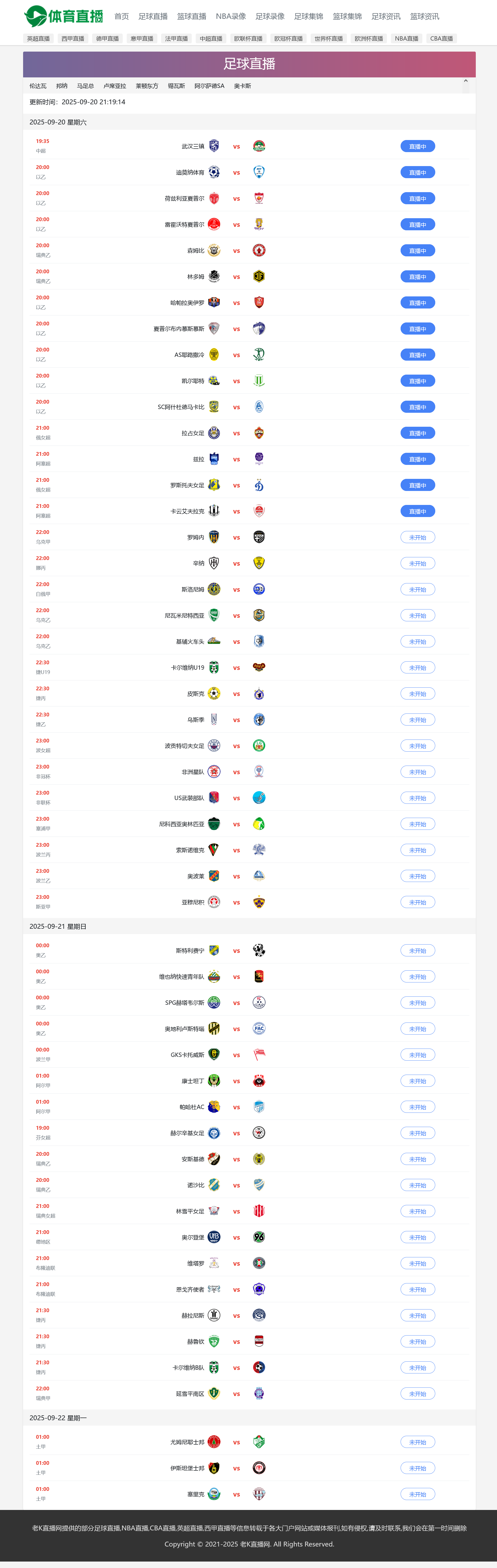This screenshot has height=1568, width=497.
Task: Click the 体育直播 site logo
Action: tap(64, 16)
